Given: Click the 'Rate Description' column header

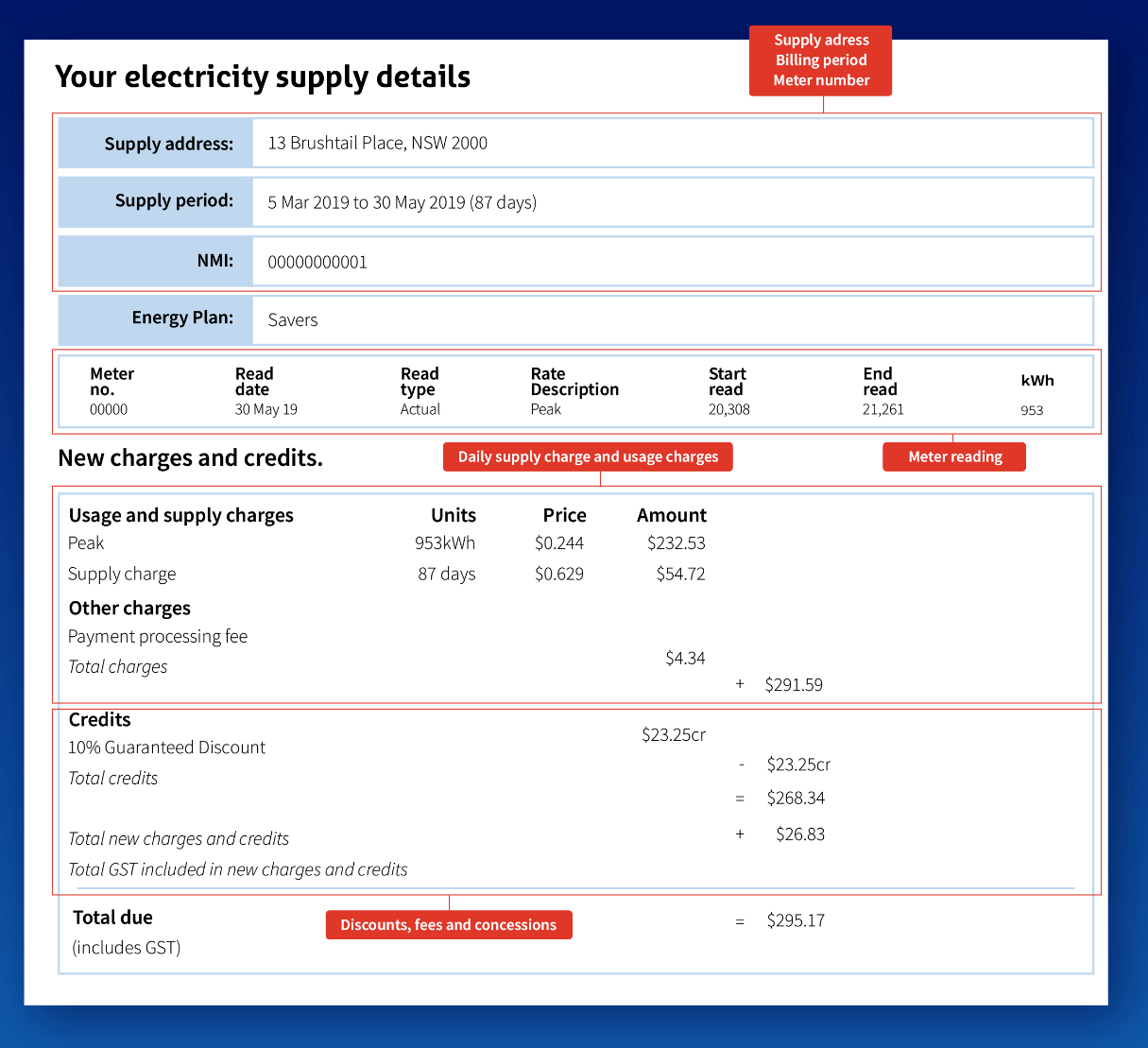Looking at the screenshot, I should point(574,382).
